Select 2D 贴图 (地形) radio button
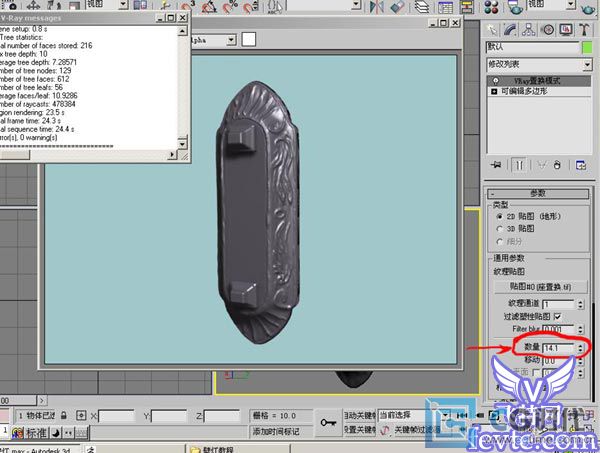This screenshot has width=600, height=453. (x=499, y=217)
